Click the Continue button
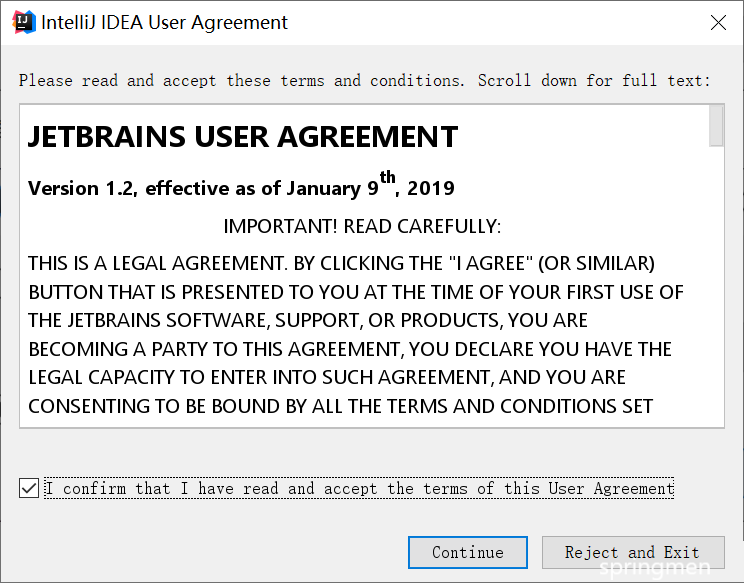This screenshot has width=744, height=583. 467,552
